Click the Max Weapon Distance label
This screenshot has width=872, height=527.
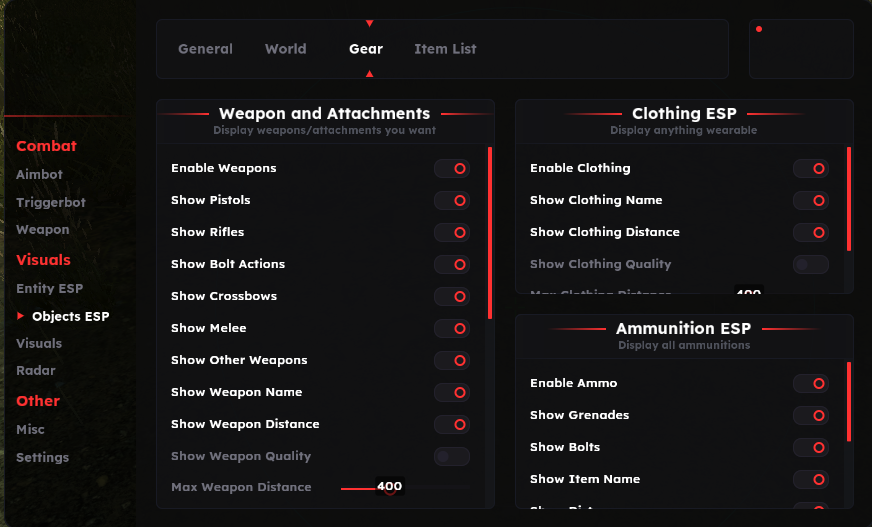[241, 487]
